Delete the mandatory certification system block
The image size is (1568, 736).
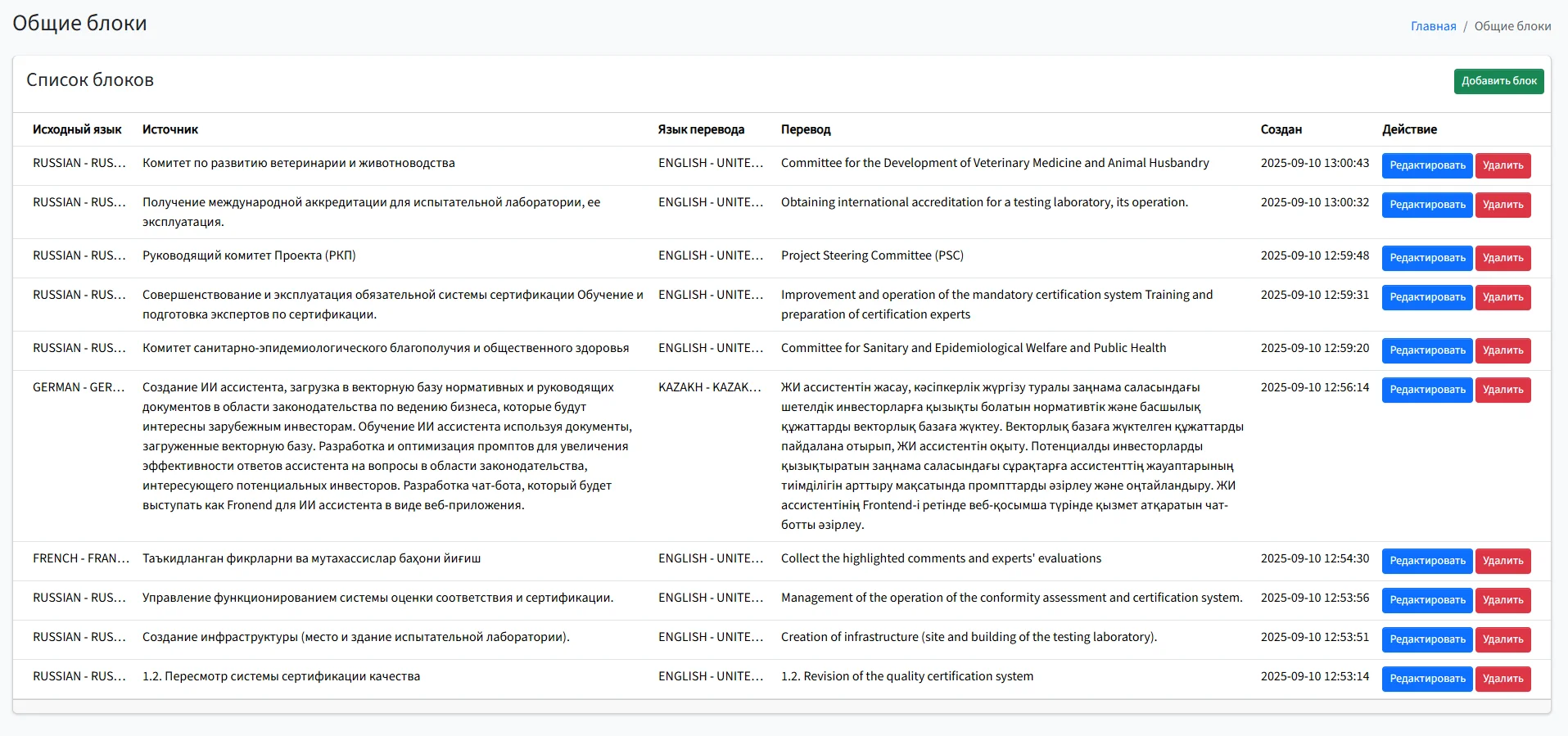tap(1502, 297)
